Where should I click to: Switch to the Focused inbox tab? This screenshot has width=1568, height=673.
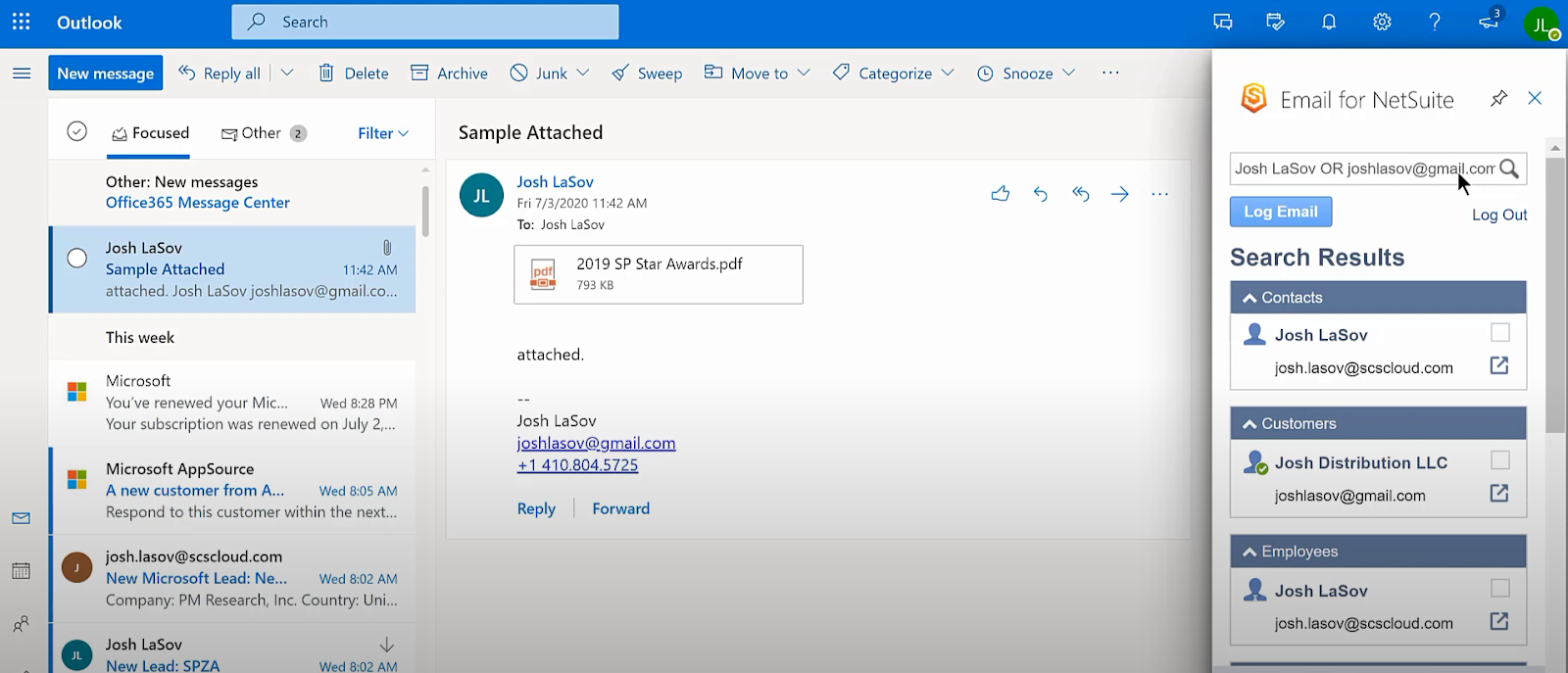coord(150,133)
